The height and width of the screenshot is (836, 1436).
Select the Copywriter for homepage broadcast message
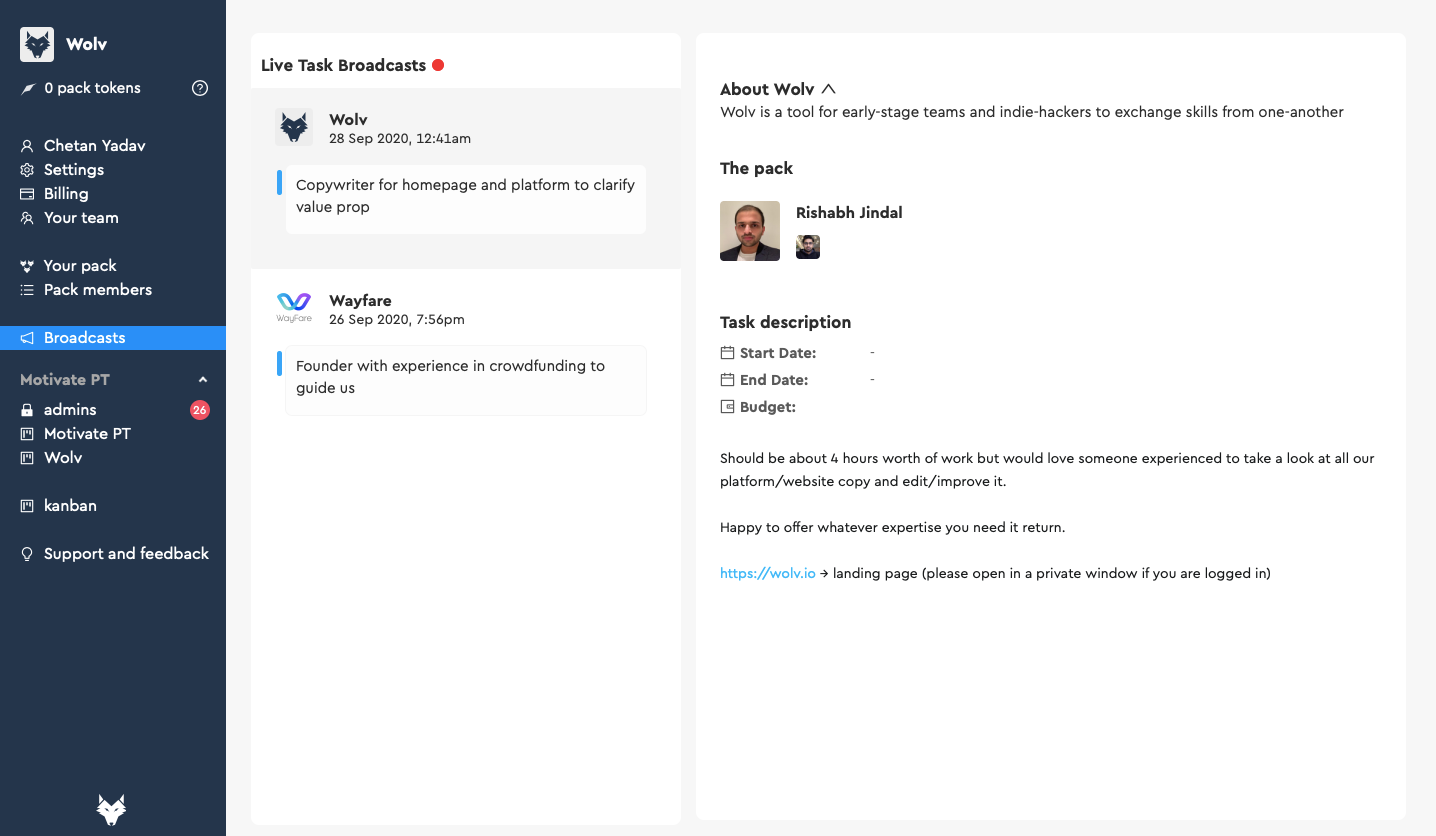tap(466, 200)
